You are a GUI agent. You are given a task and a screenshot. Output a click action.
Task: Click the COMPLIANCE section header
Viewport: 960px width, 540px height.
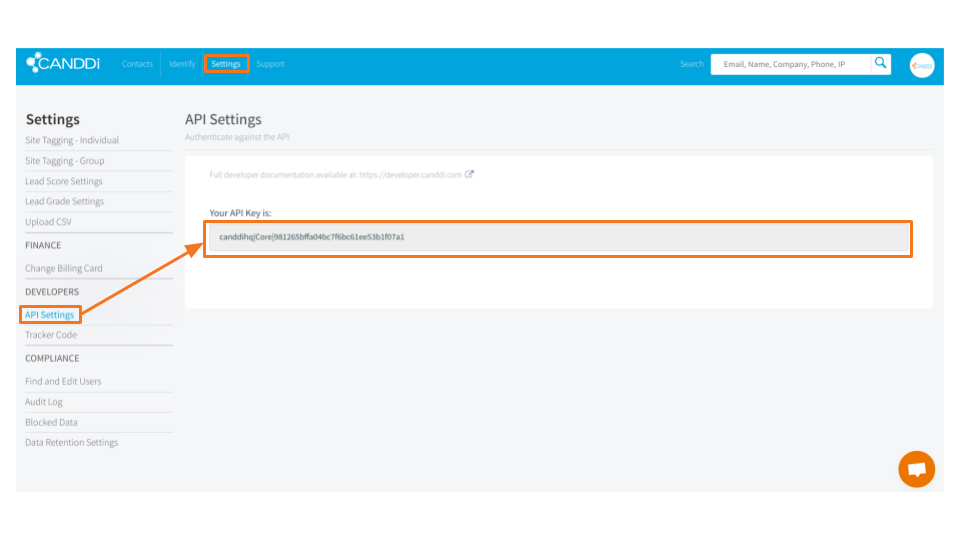click(x=52, y=358)
